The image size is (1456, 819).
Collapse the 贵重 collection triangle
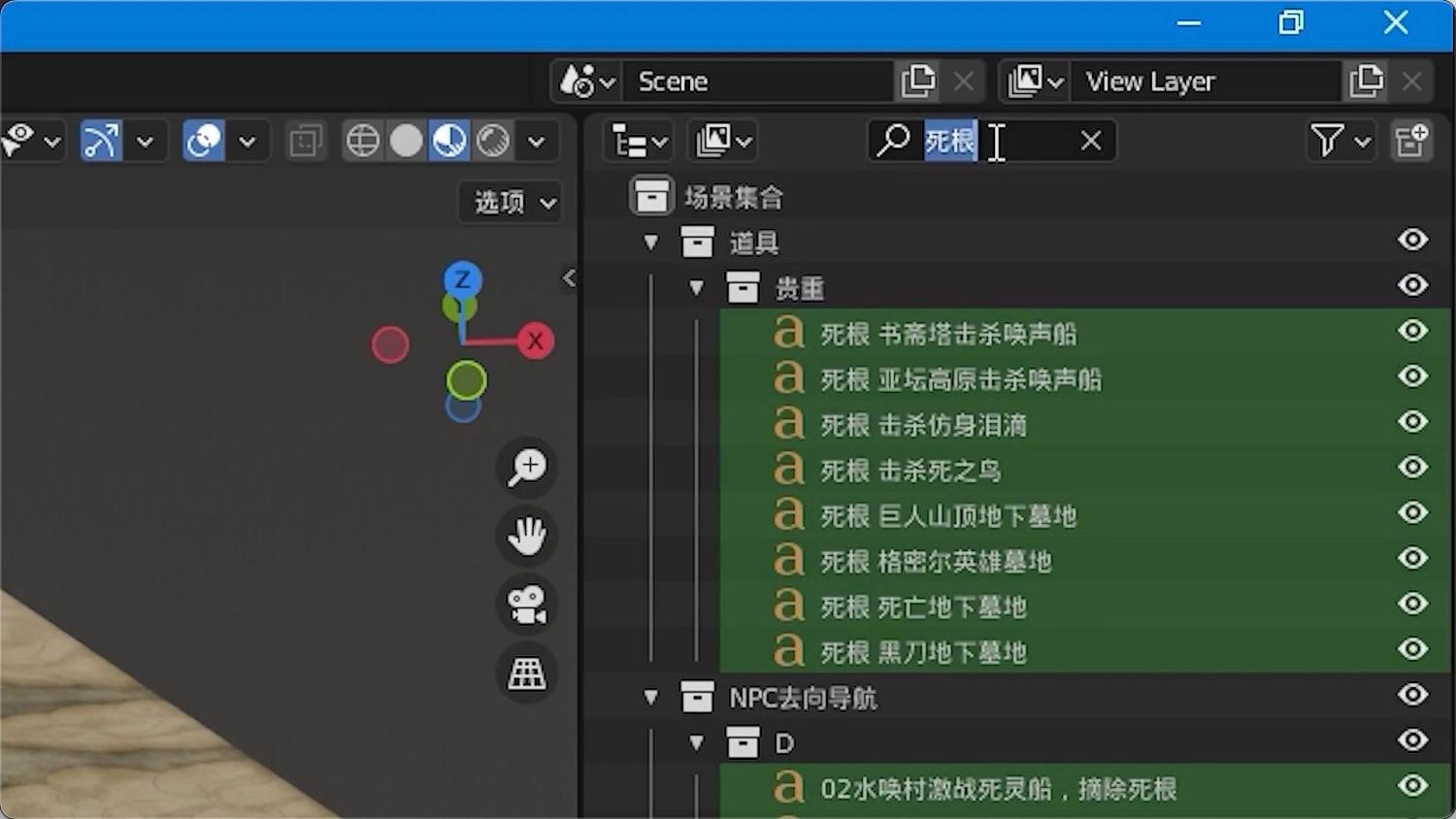(696, 287)
